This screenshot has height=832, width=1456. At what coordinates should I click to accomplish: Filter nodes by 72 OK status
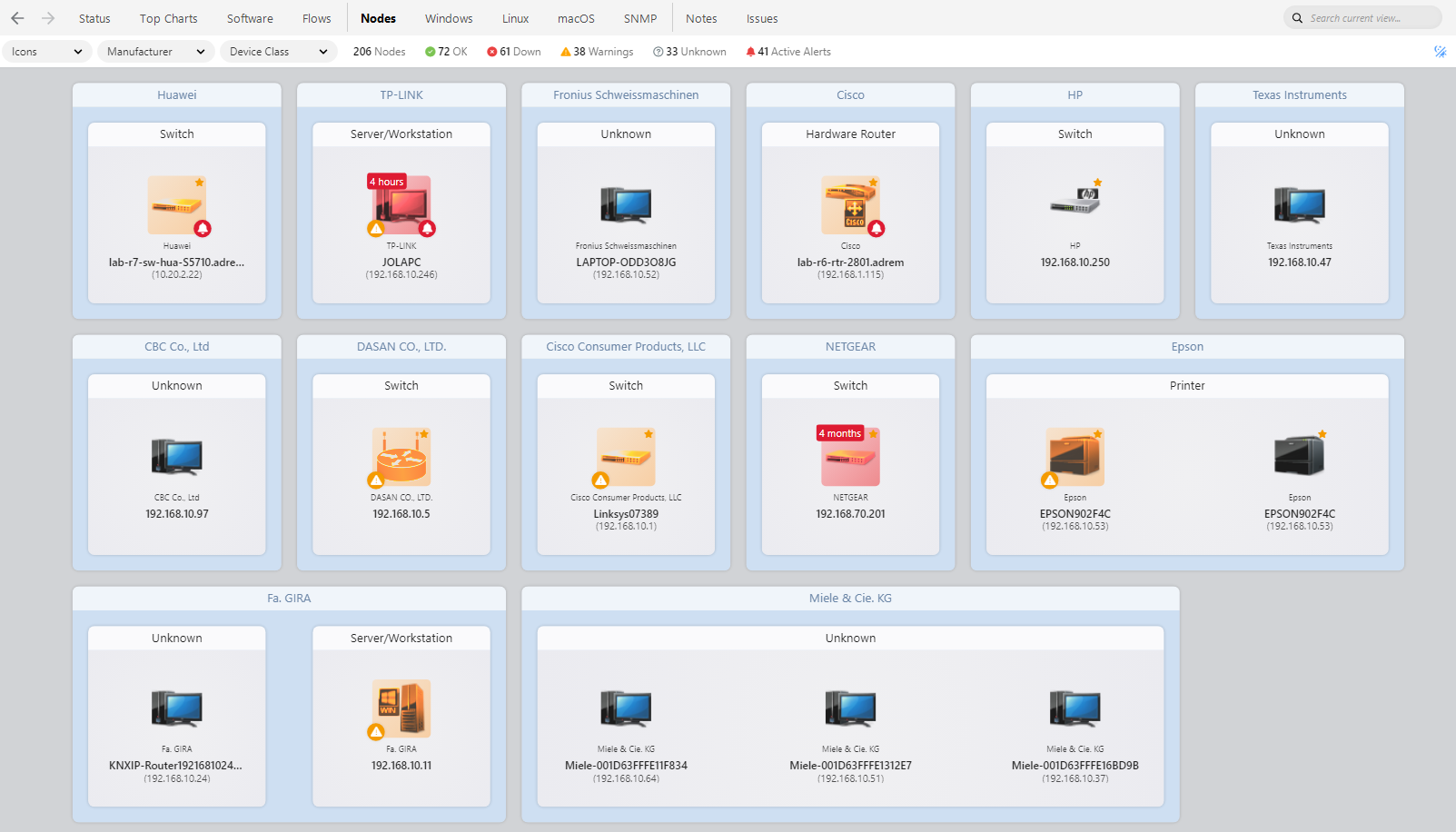coord(446,52)
